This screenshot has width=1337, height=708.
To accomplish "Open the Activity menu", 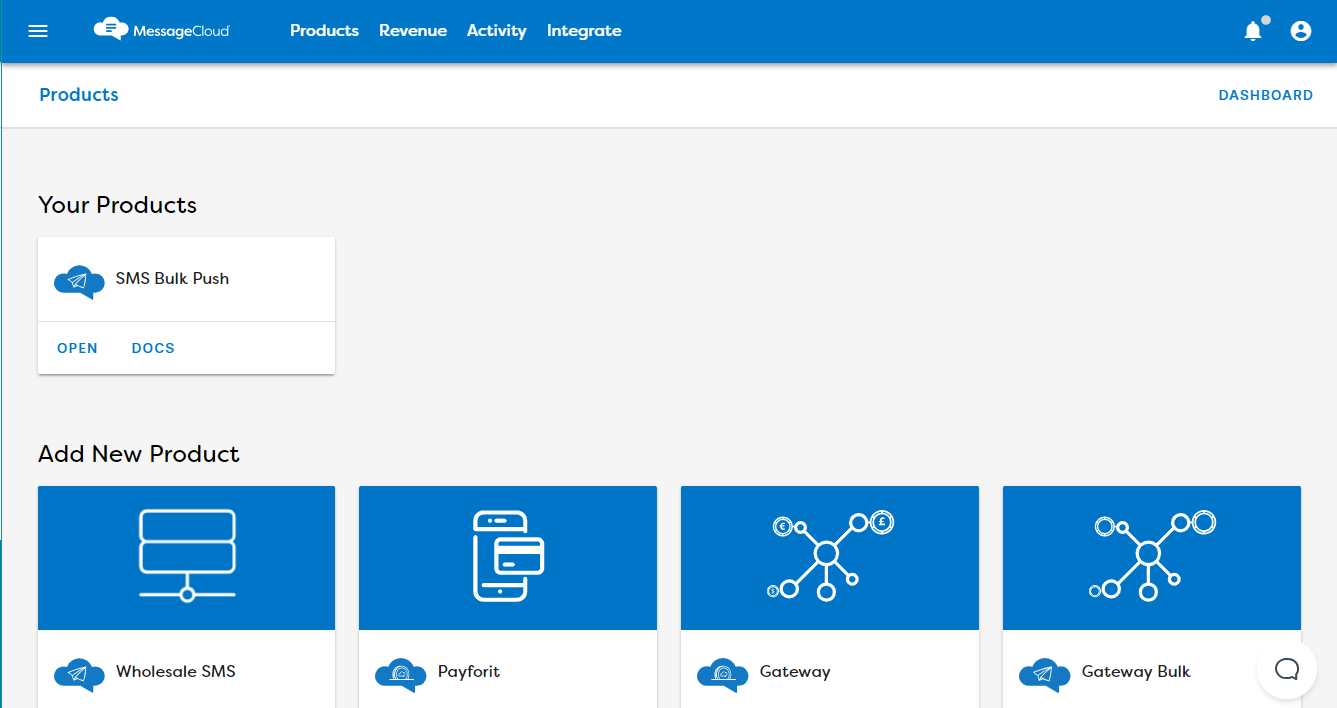I will pos(497,31).
